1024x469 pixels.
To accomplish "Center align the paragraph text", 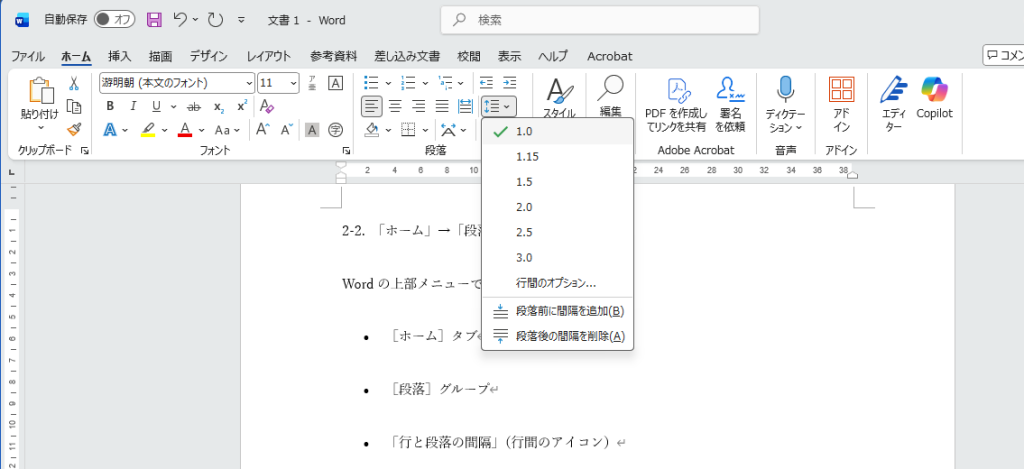I will (x=395, y=106).
